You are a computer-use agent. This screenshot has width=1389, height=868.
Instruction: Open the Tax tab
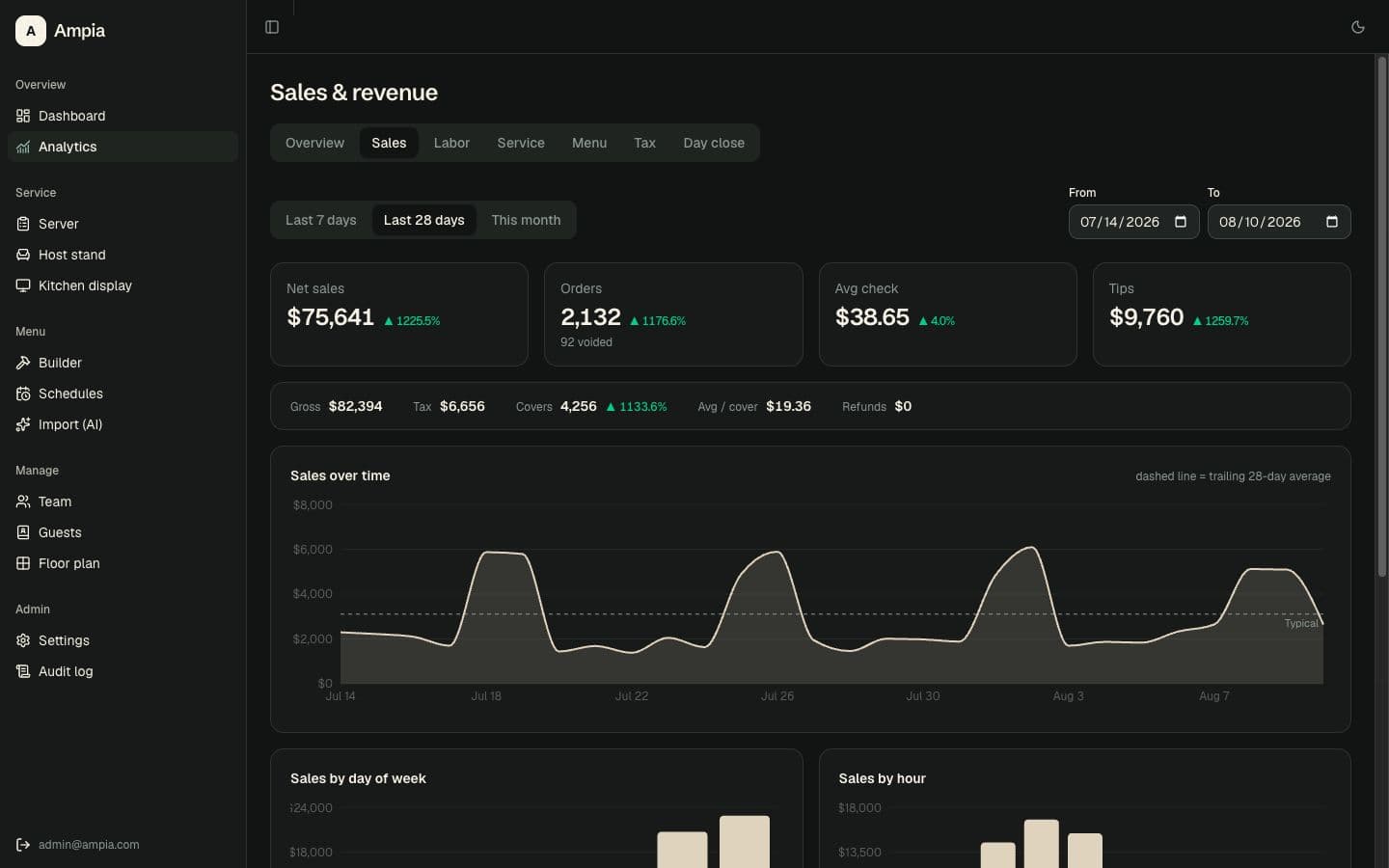tap(644, 143)
